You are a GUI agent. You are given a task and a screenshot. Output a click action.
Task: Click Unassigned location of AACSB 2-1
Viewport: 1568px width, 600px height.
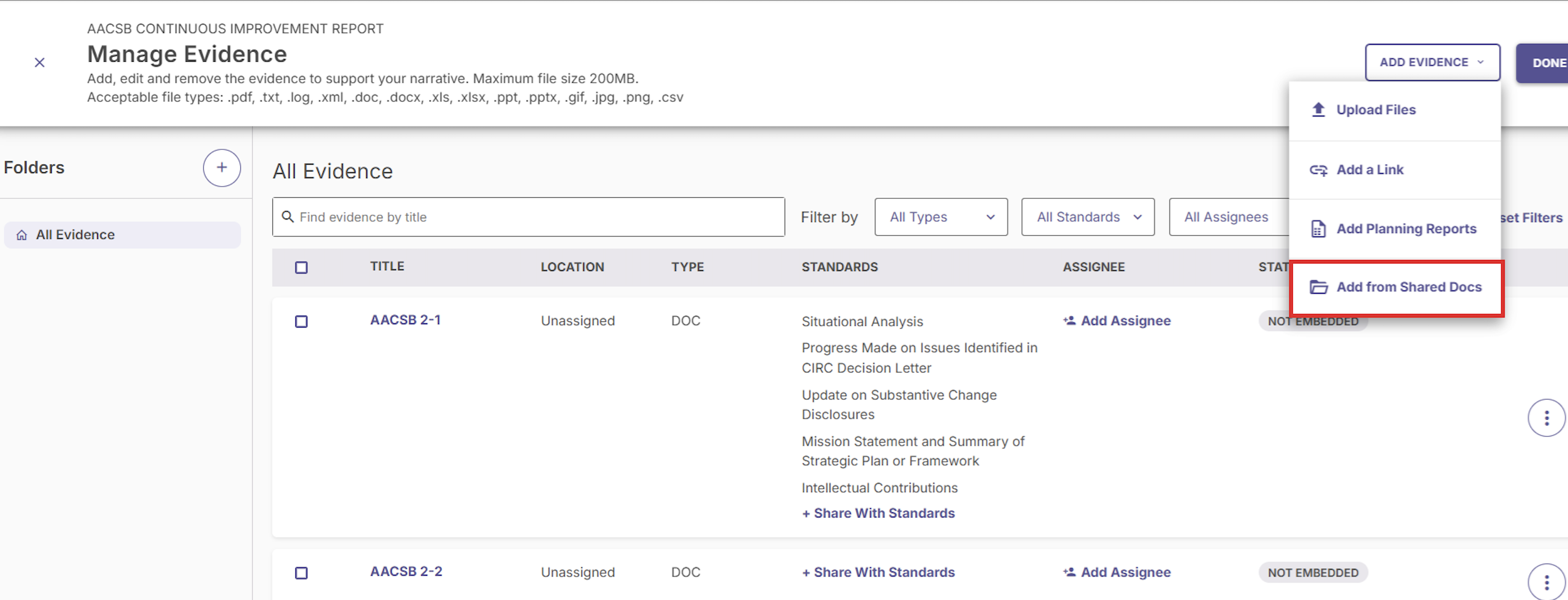pos(578,320)
